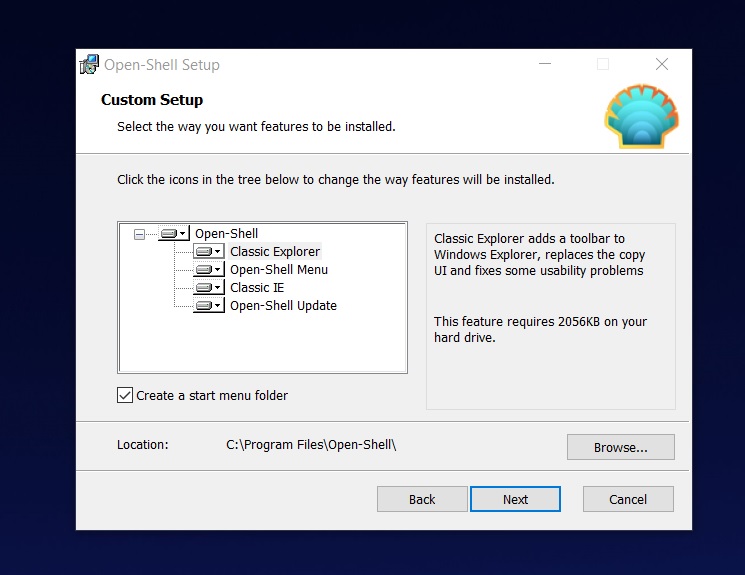The image size is (745, 575).
Task: Click the install path C:\Program Files\Open-Shell\
Action: [x=311, y=445]
